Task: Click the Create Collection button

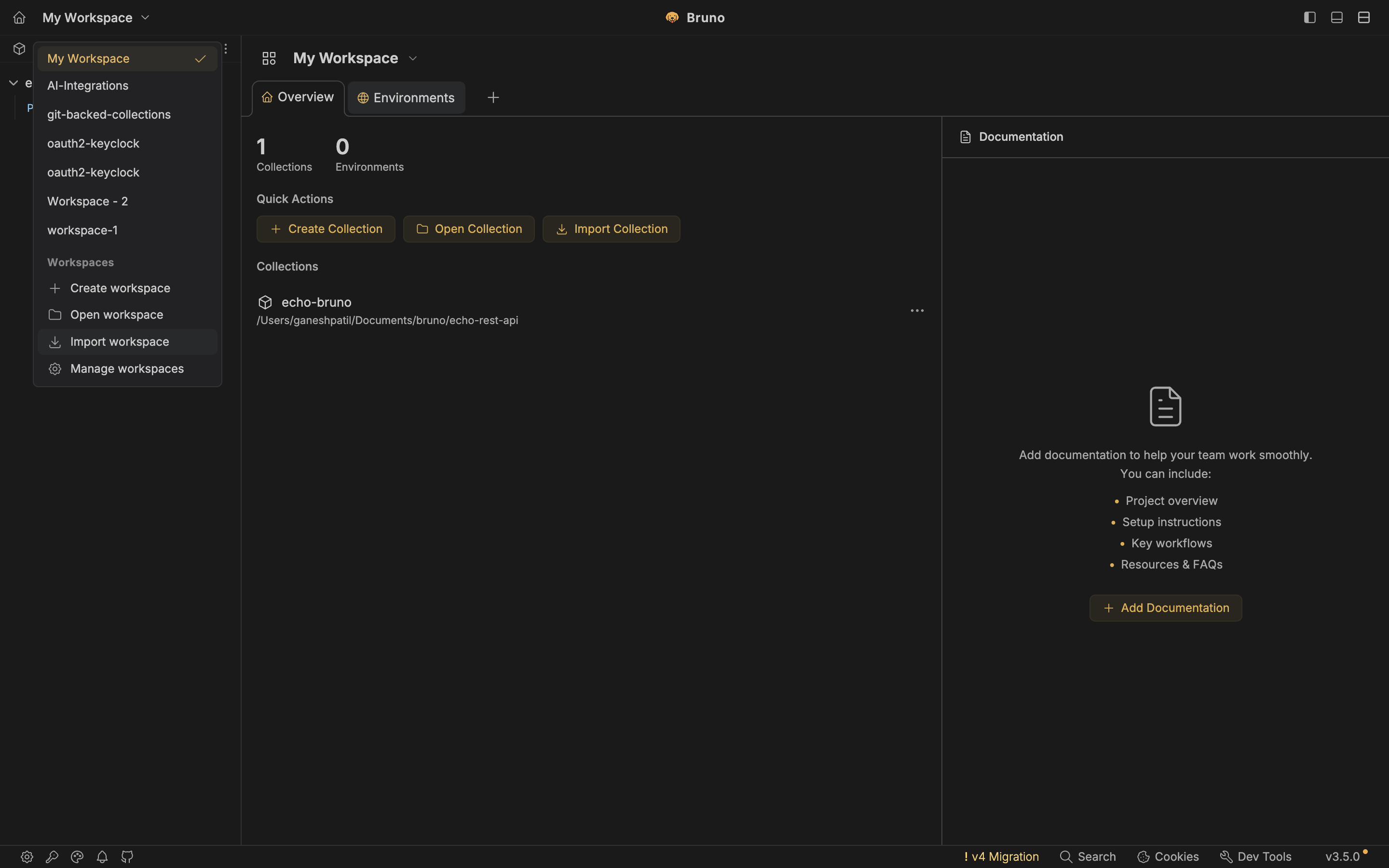Action: click(326, 229)
